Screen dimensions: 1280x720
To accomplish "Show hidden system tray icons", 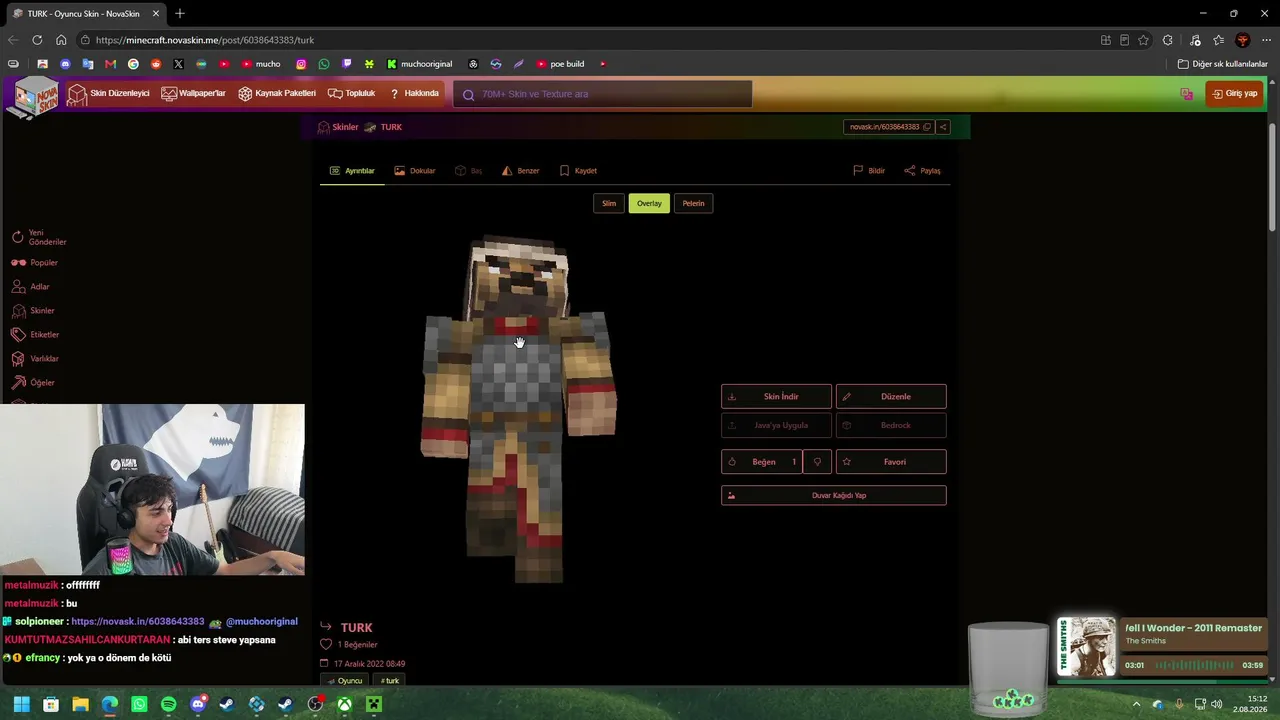I will (1136, 704).
